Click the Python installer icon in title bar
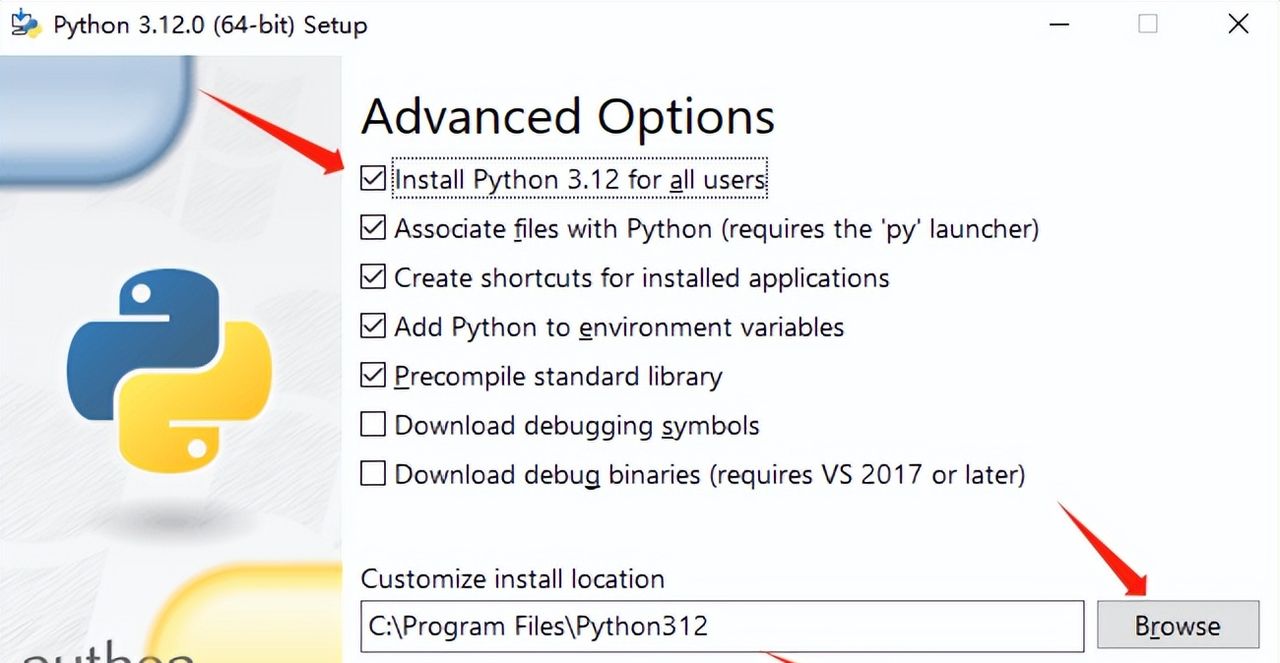Screen dimensions: 1280x663 tap(25, 23)
